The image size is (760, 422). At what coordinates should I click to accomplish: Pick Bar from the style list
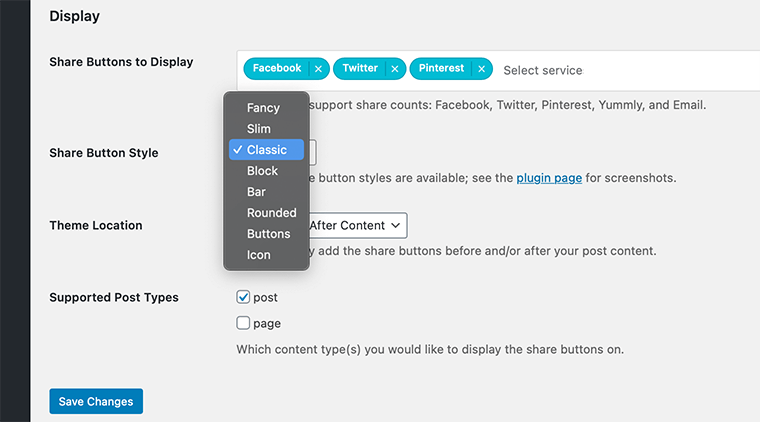[256, 192]
